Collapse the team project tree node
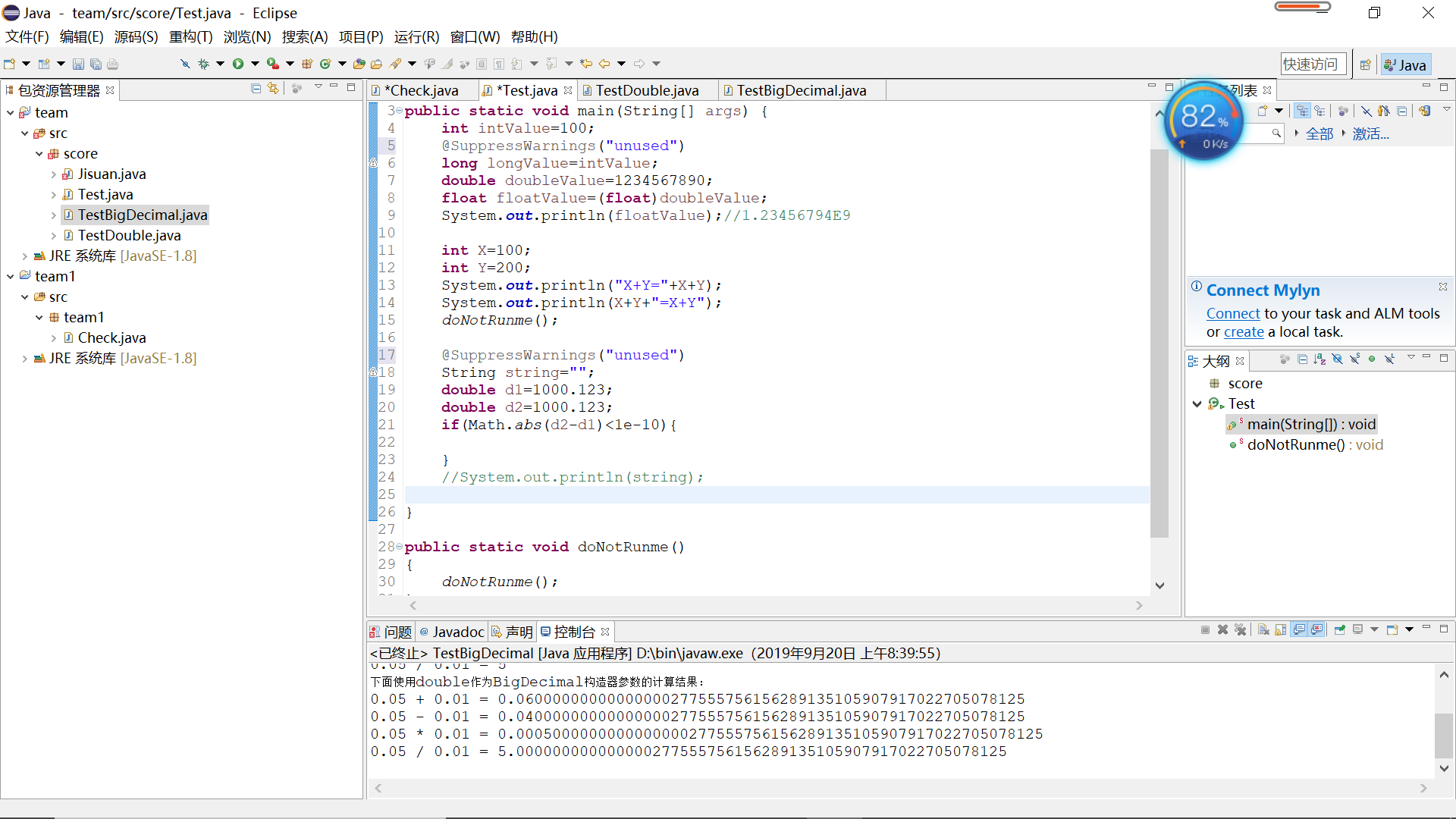The height and width of the screenshot is (819, 1456). pyautogui.click(x=10, y=113)
